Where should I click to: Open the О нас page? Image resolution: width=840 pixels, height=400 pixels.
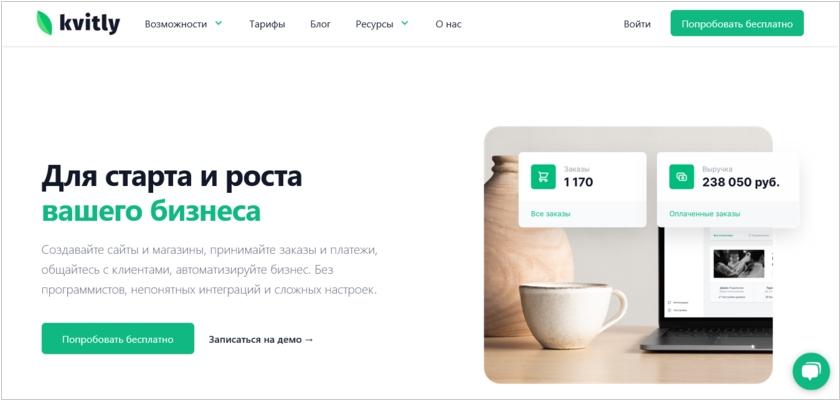(x=448, y=24)
